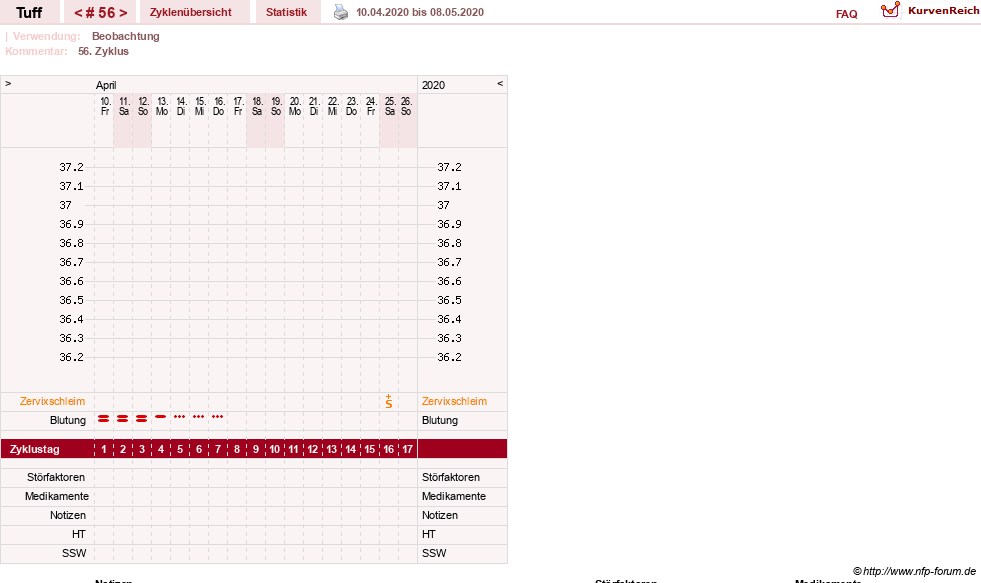Click the orange S mucus symbol on day 16

pyautogui.click(x=389, y=402)
